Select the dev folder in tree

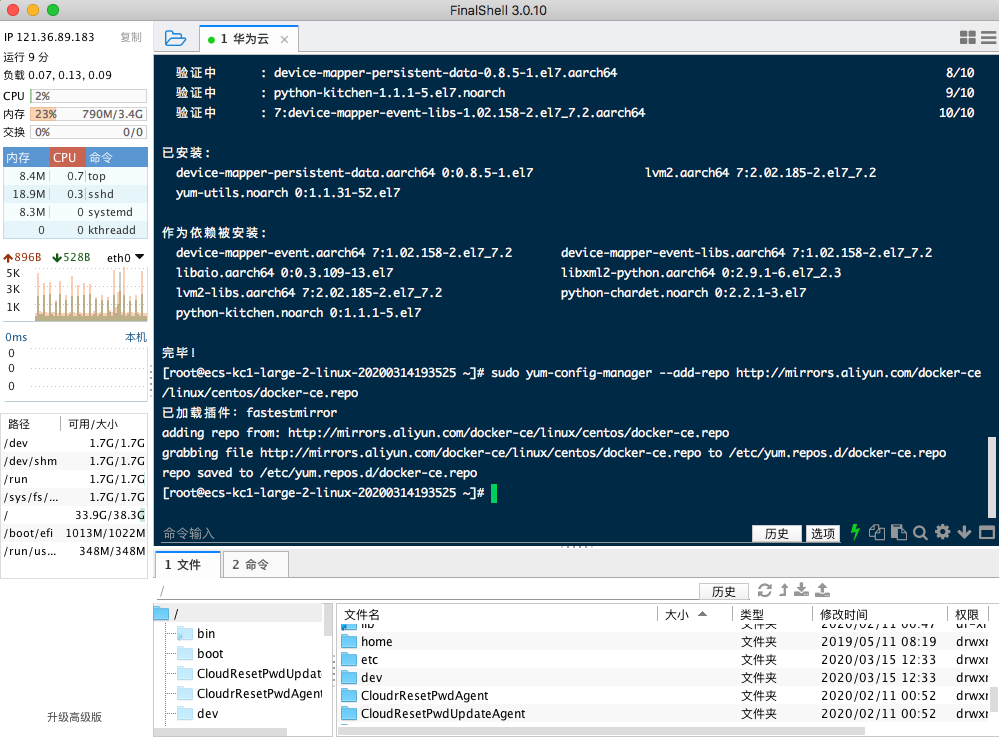208,713
